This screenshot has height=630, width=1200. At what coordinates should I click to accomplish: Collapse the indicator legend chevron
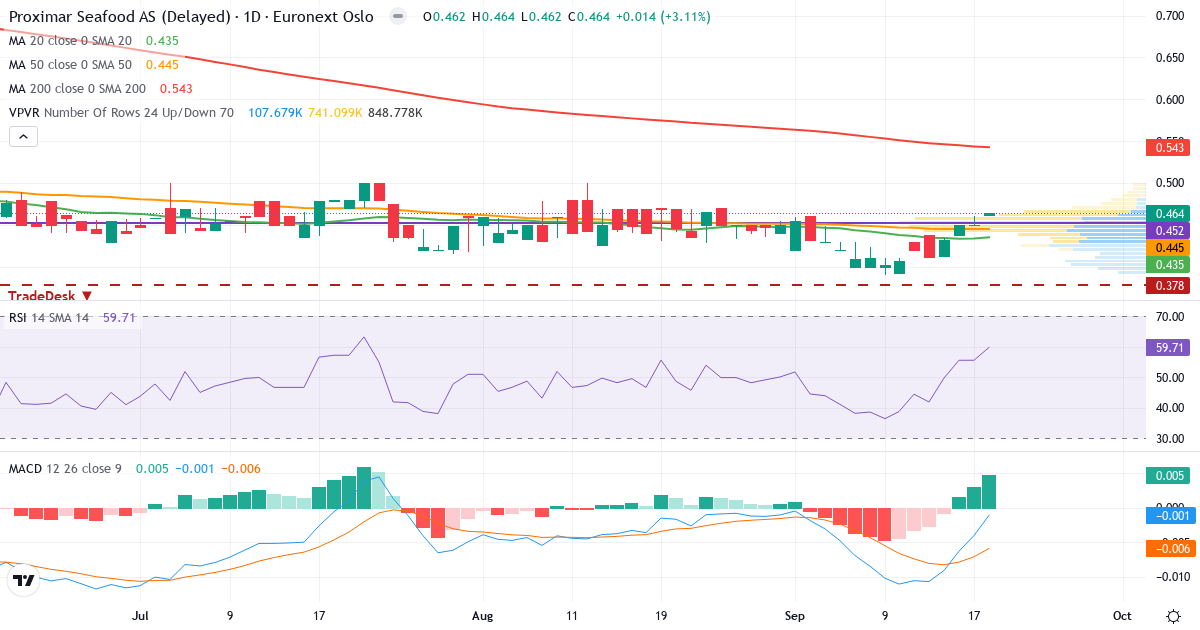coord(24,137)
